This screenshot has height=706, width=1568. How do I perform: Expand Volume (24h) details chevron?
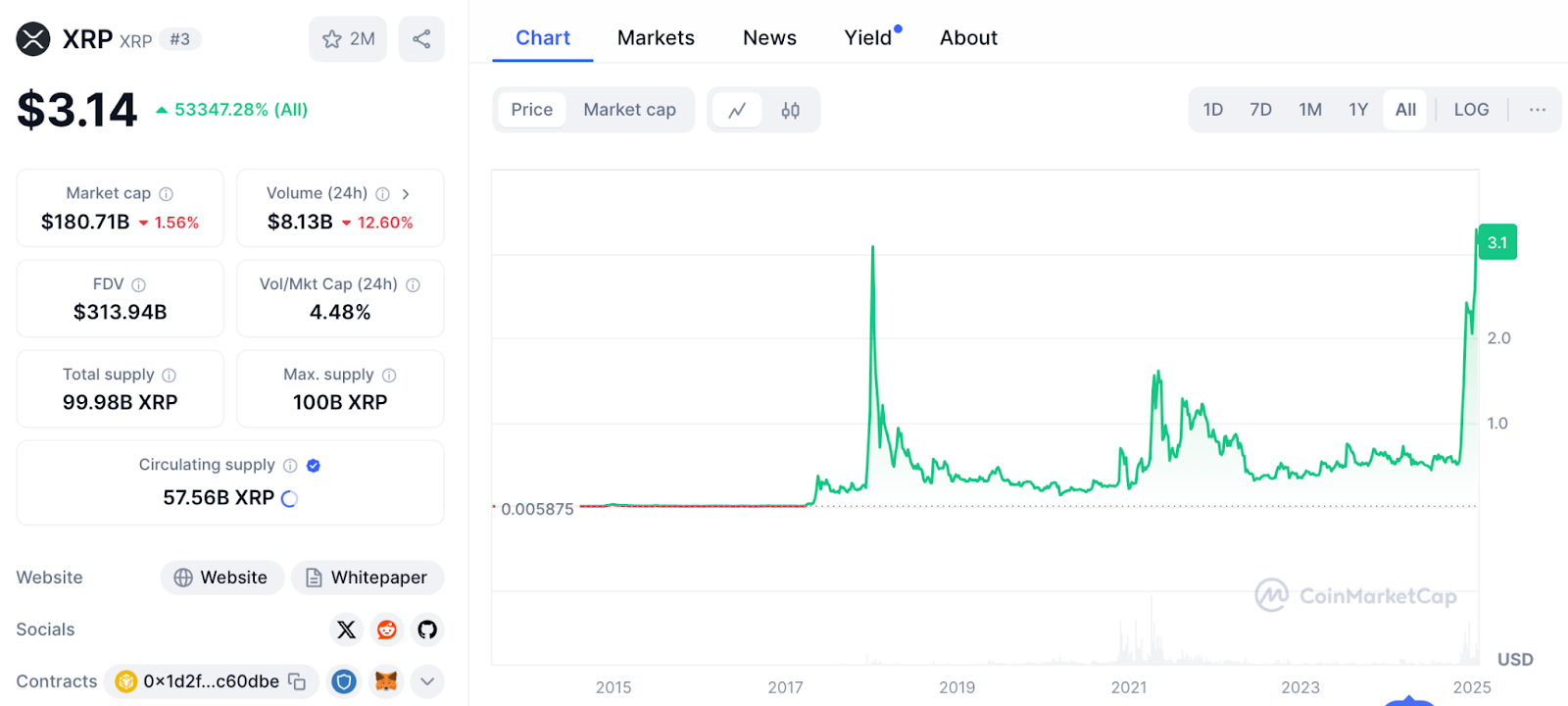coord(406,194)
